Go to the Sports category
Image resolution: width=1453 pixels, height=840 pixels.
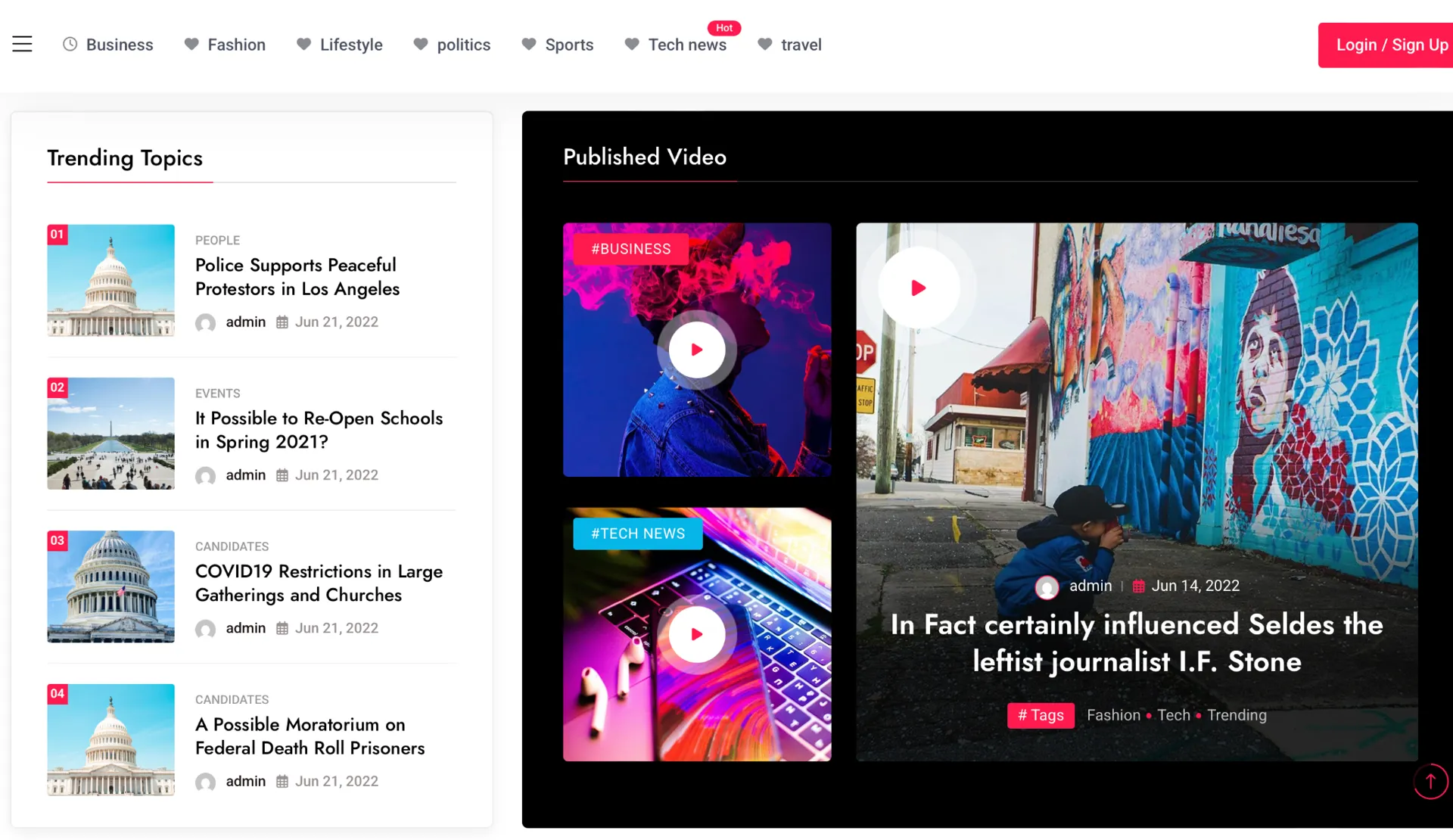pos(568,45)
